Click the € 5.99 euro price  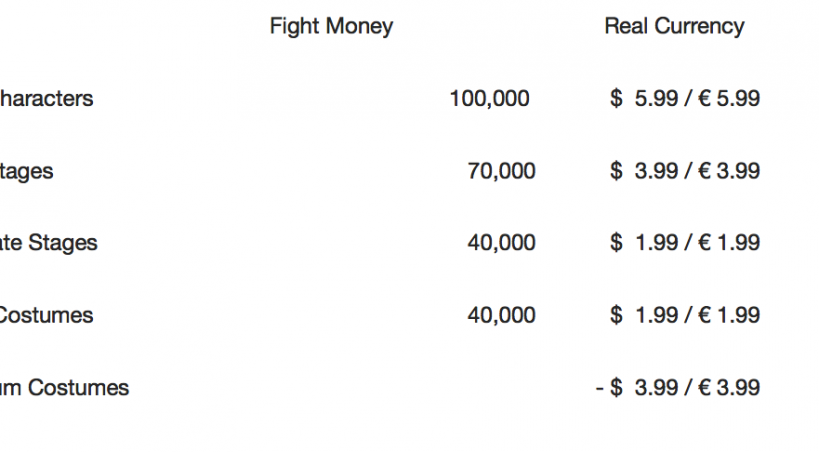pos(729,99)
